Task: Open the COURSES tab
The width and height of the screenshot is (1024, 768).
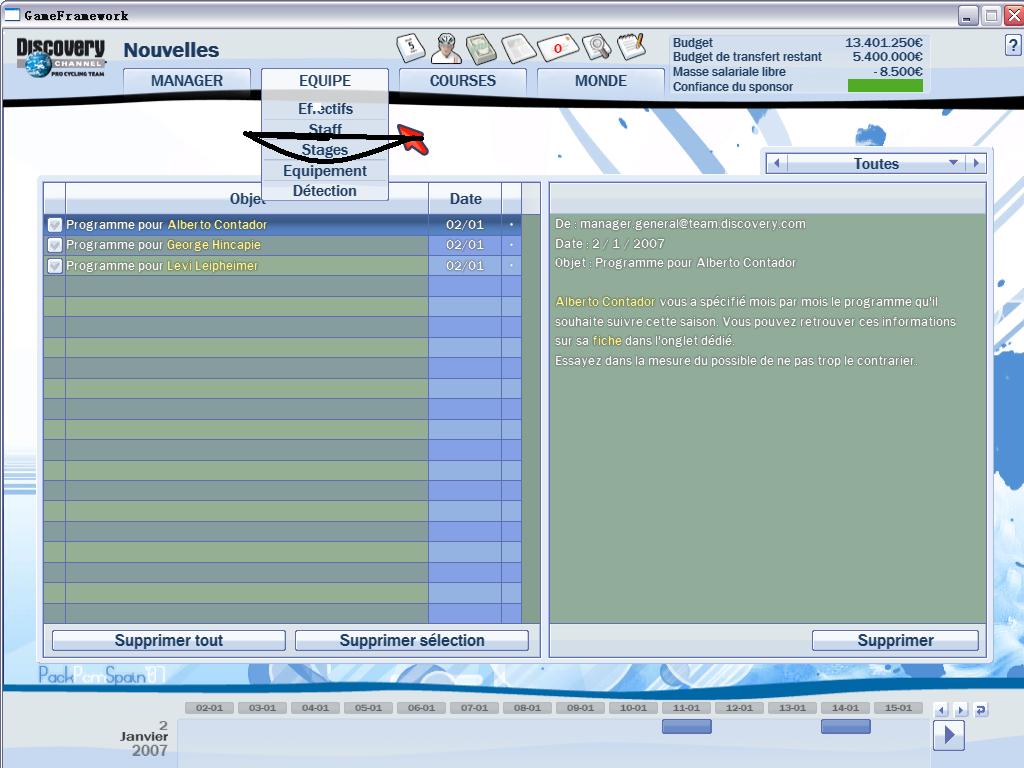Action: click(x=462, y=81)
